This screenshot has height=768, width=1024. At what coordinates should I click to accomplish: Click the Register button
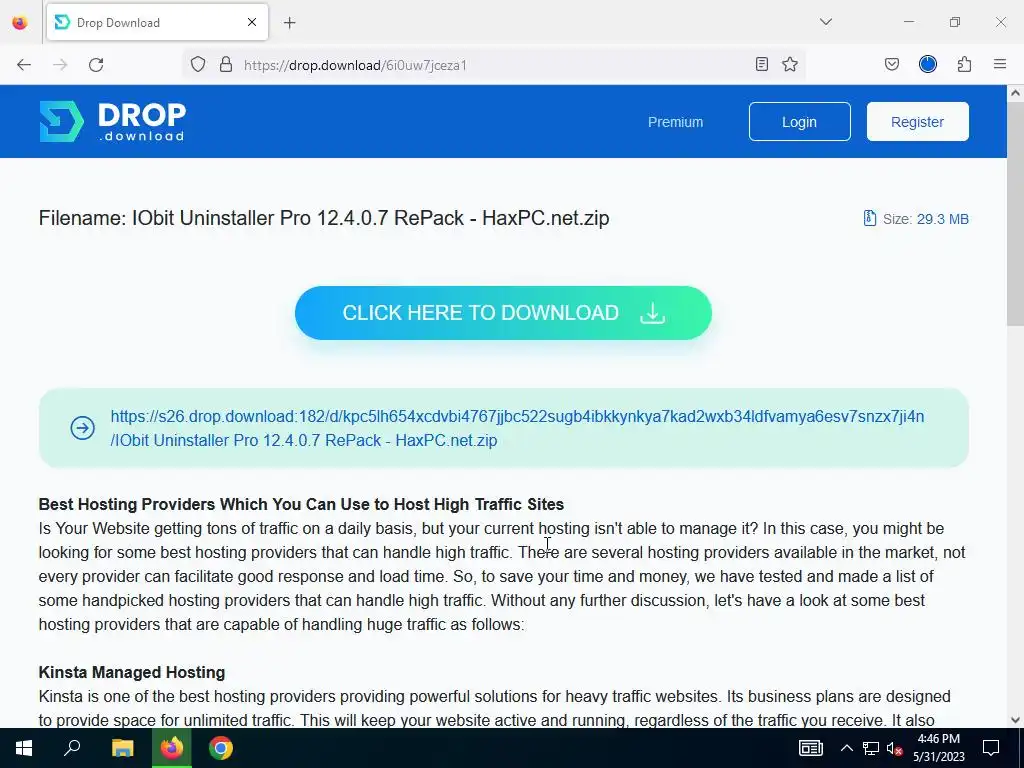[x=918, y=121]
